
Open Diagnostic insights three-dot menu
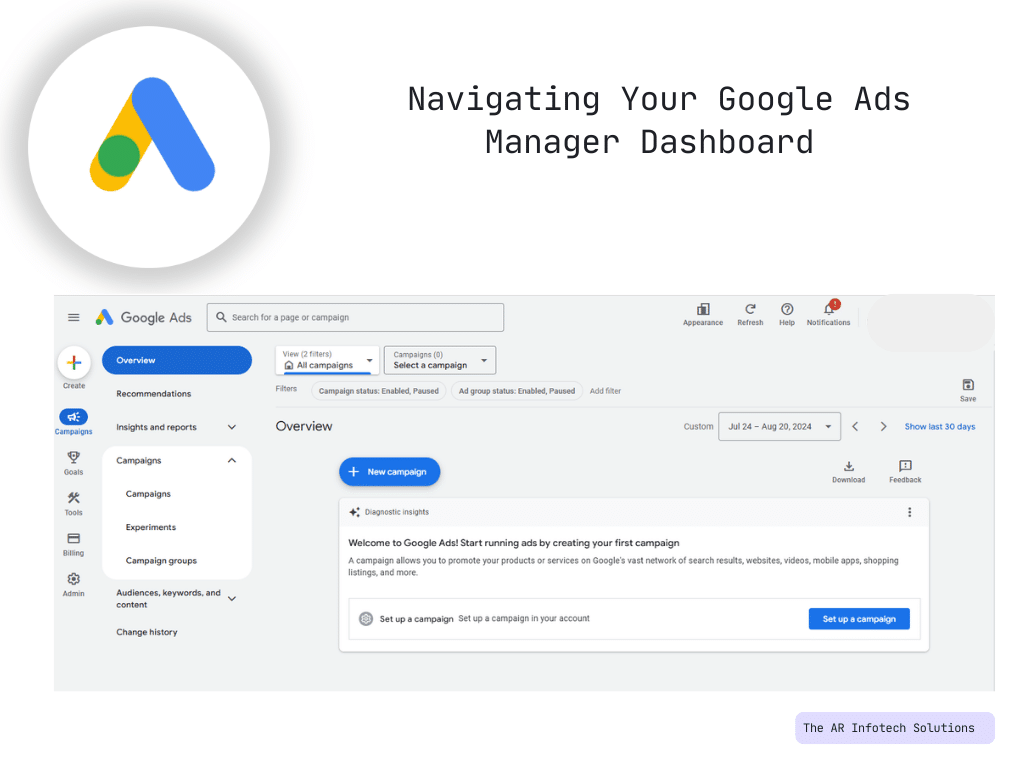click(x=909, y=513)
